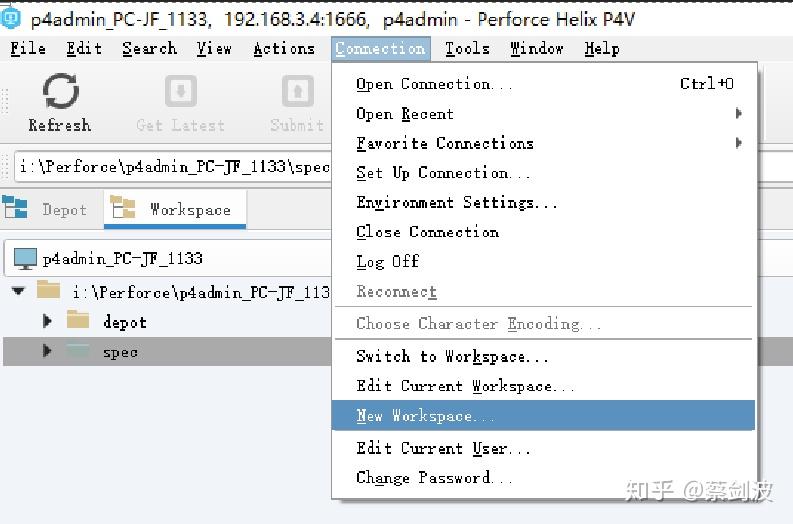Click the workspace monitor icon beside p4admin_PC-JF_1133

pos(26,258)
